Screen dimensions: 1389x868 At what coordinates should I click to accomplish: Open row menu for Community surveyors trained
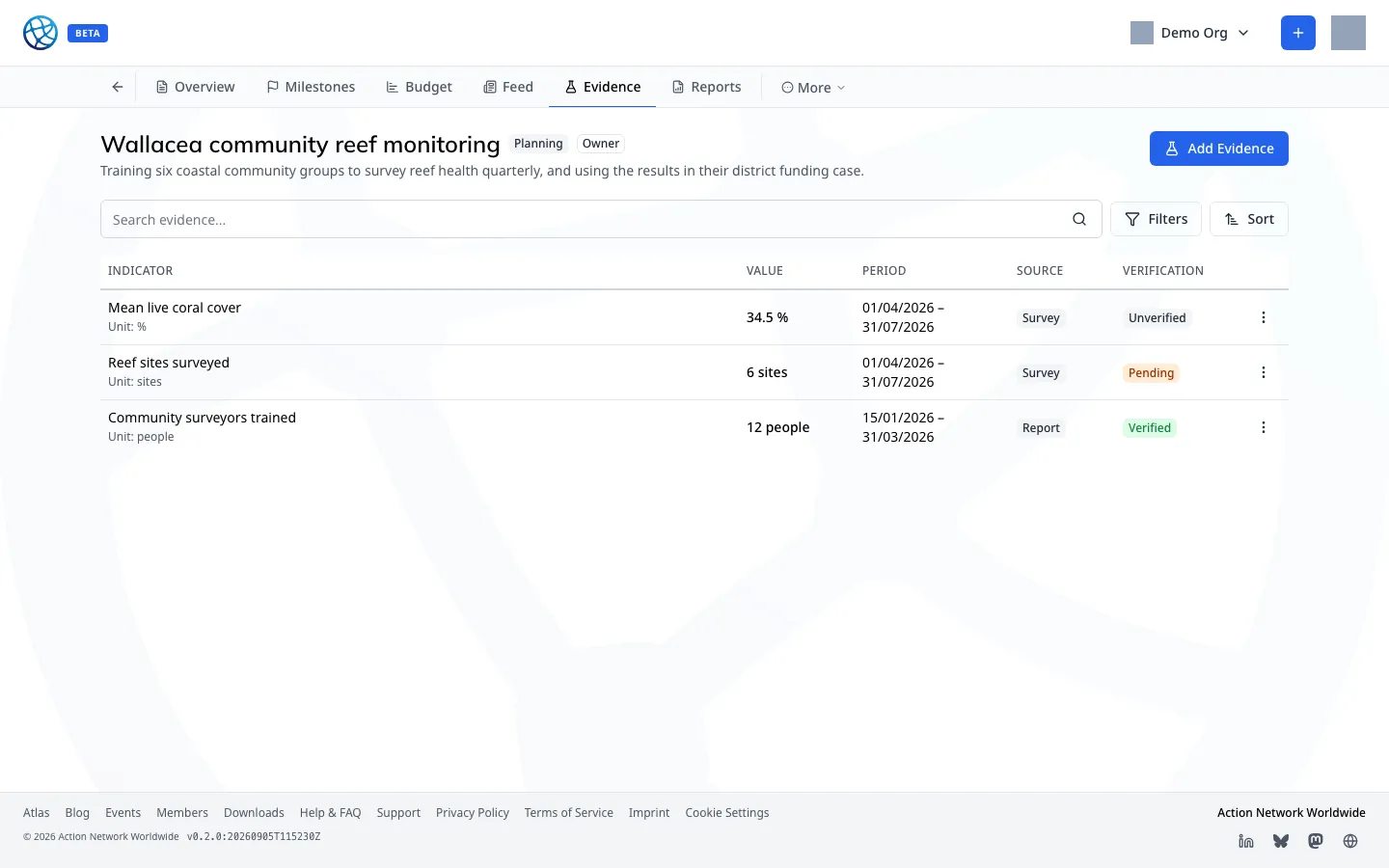click(x=1264, y=427)
